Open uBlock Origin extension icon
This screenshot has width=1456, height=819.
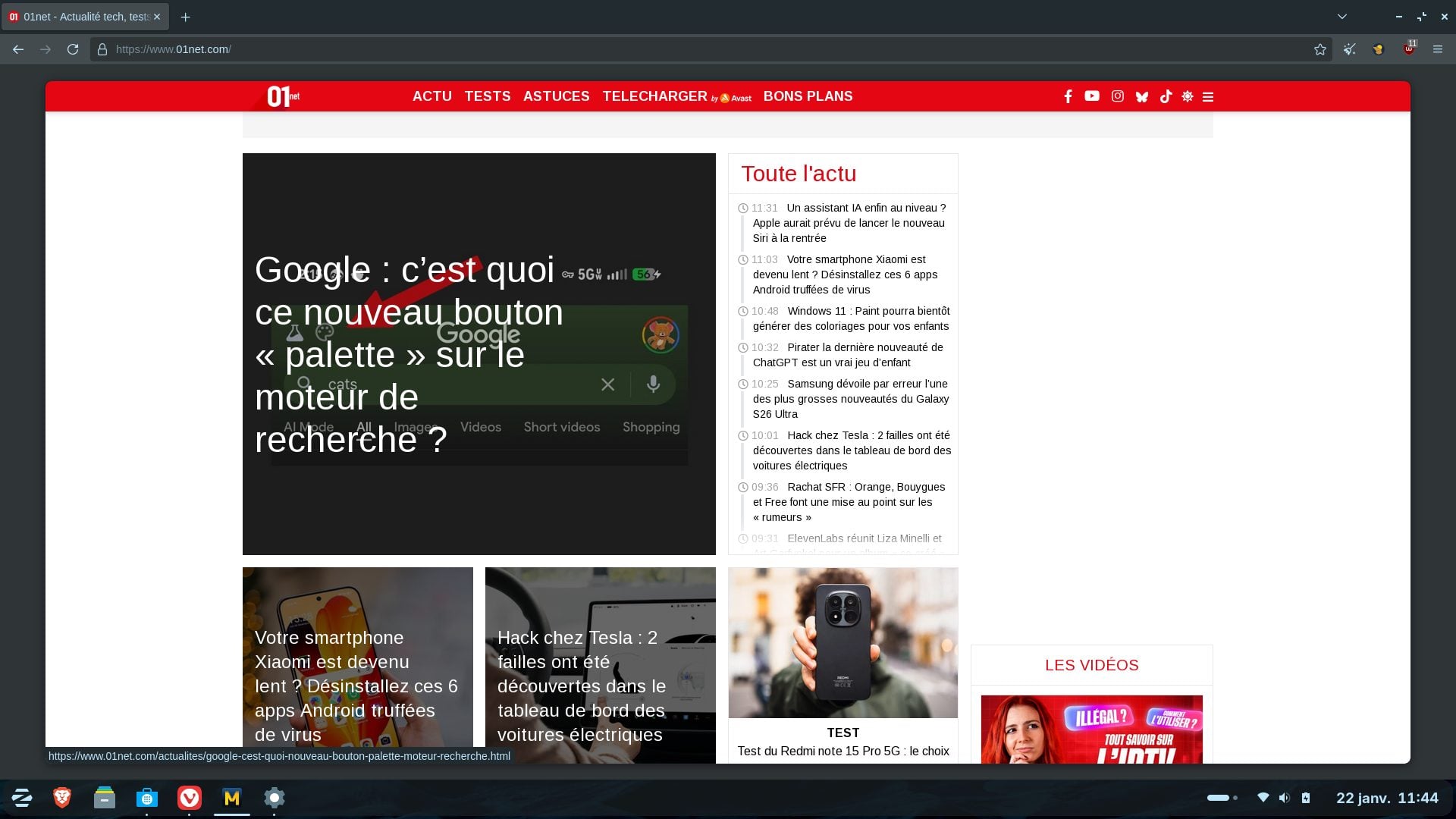point(1408,49)
